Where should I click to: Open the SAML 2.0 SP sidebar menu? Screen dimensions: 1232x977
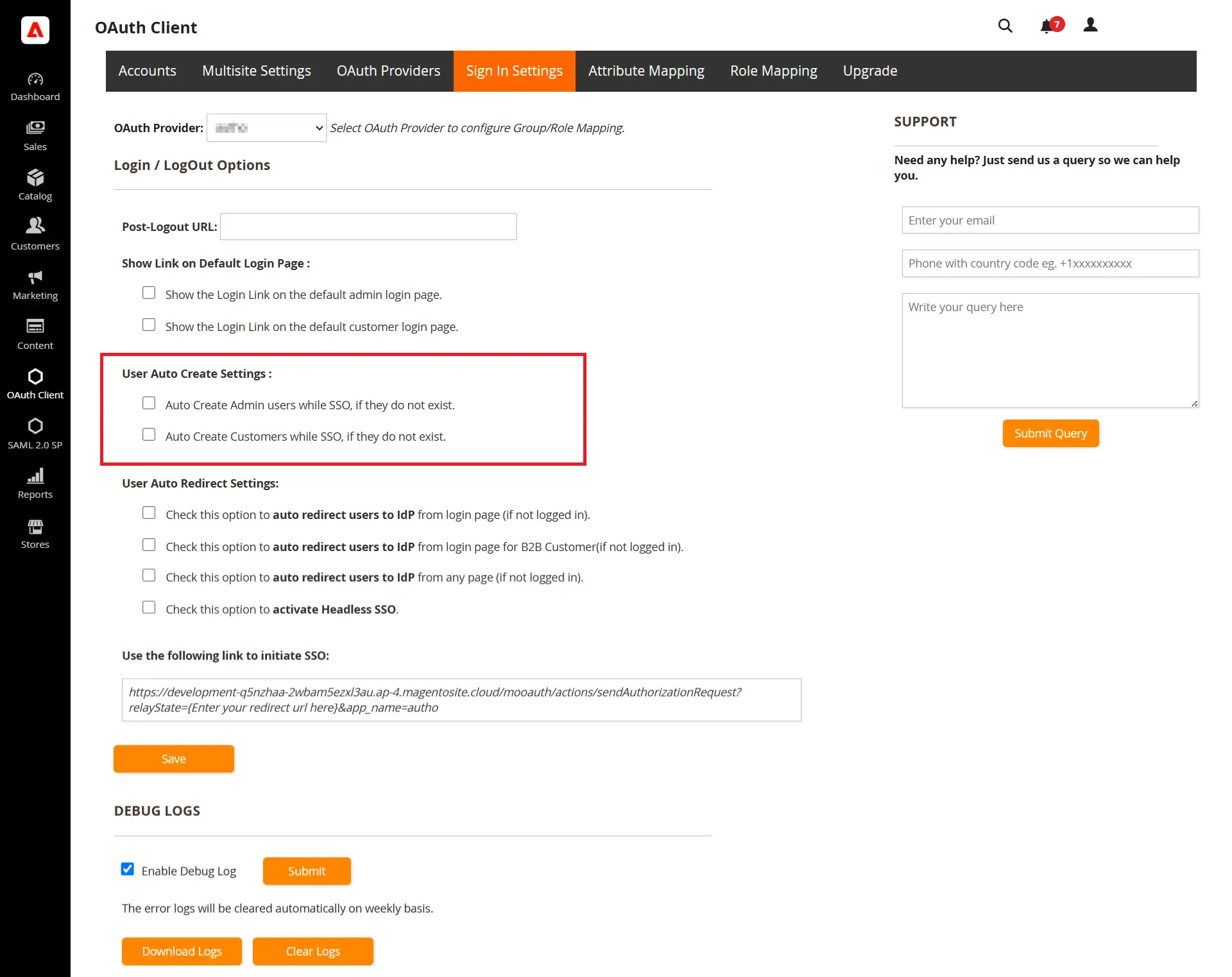tap(35, 434)
